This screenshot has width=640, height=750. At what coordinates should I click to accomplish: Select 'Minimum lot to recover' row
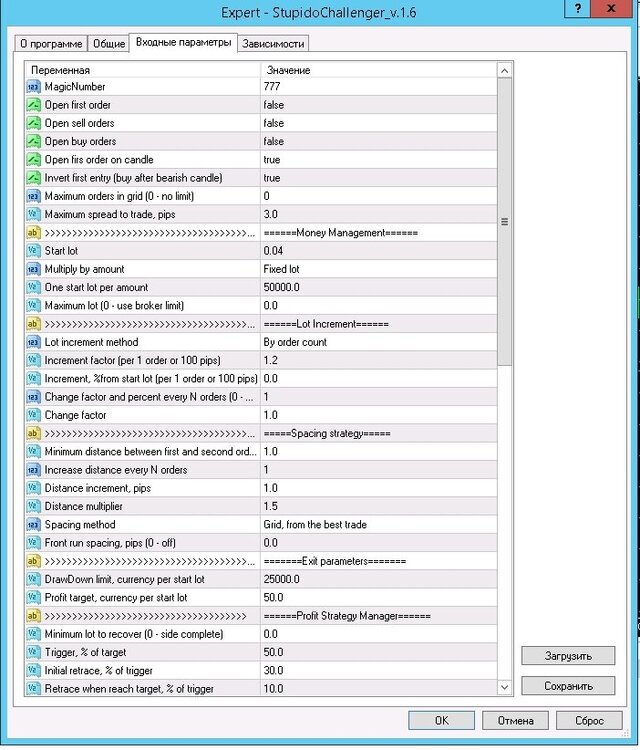click(x=261, y=634)
